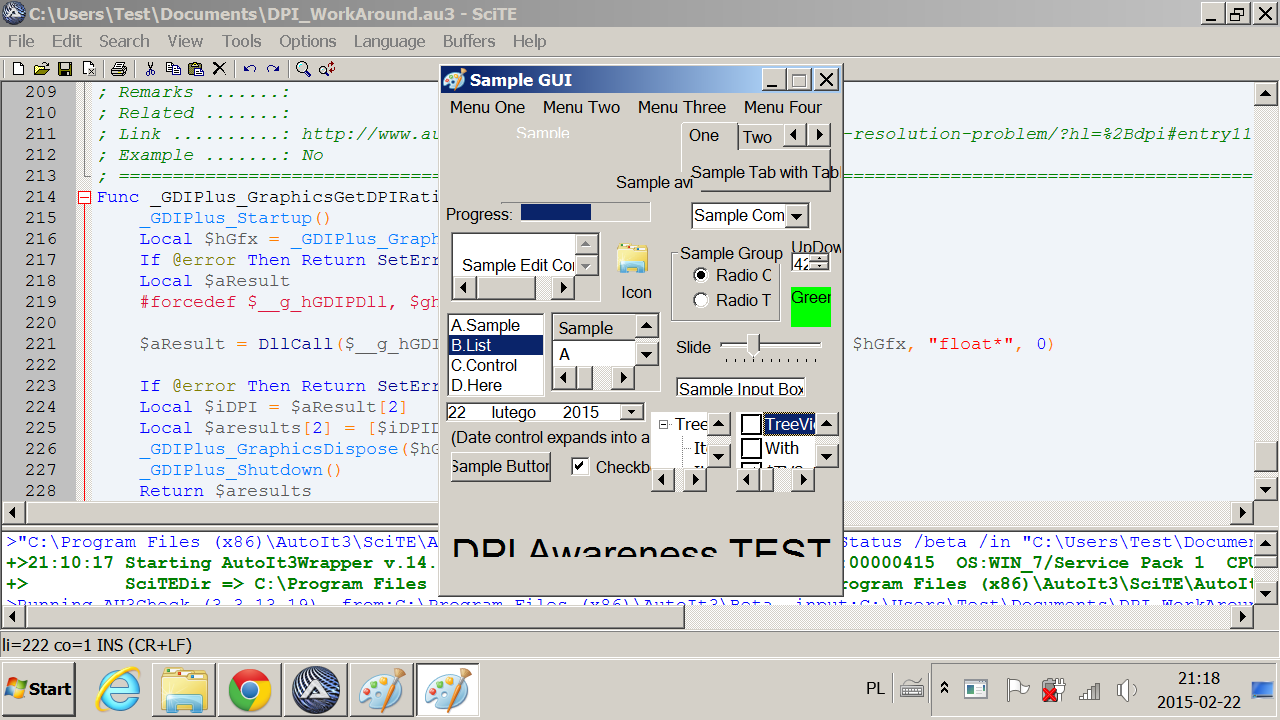Open Replace with the magnifier-arrows icon
This screenshot has height=720, width=1280.
coord(326,69)
